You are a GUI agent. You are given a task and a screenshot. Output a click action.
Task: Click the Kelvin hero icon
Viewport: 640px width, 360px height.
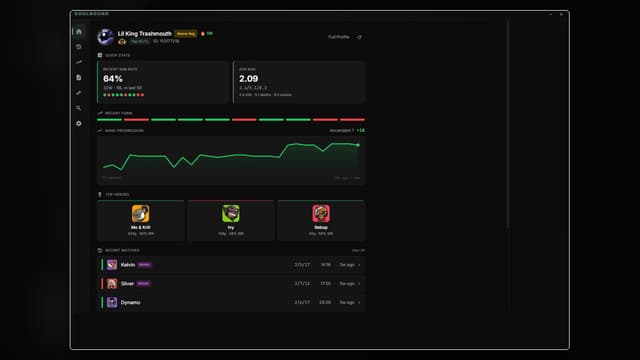pos(112,265)
